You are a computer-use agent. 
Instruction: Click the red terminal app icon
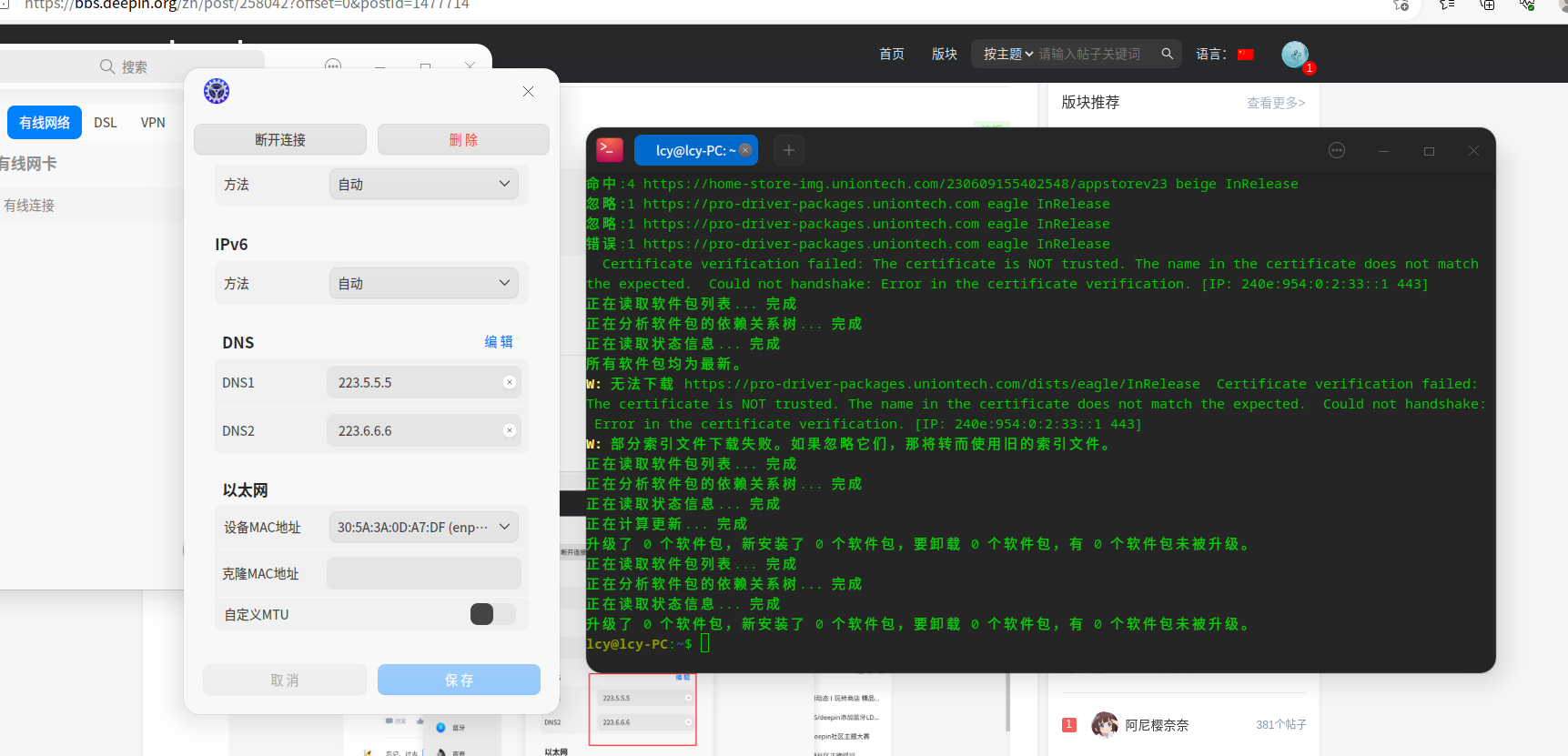[x=610, y=150]
